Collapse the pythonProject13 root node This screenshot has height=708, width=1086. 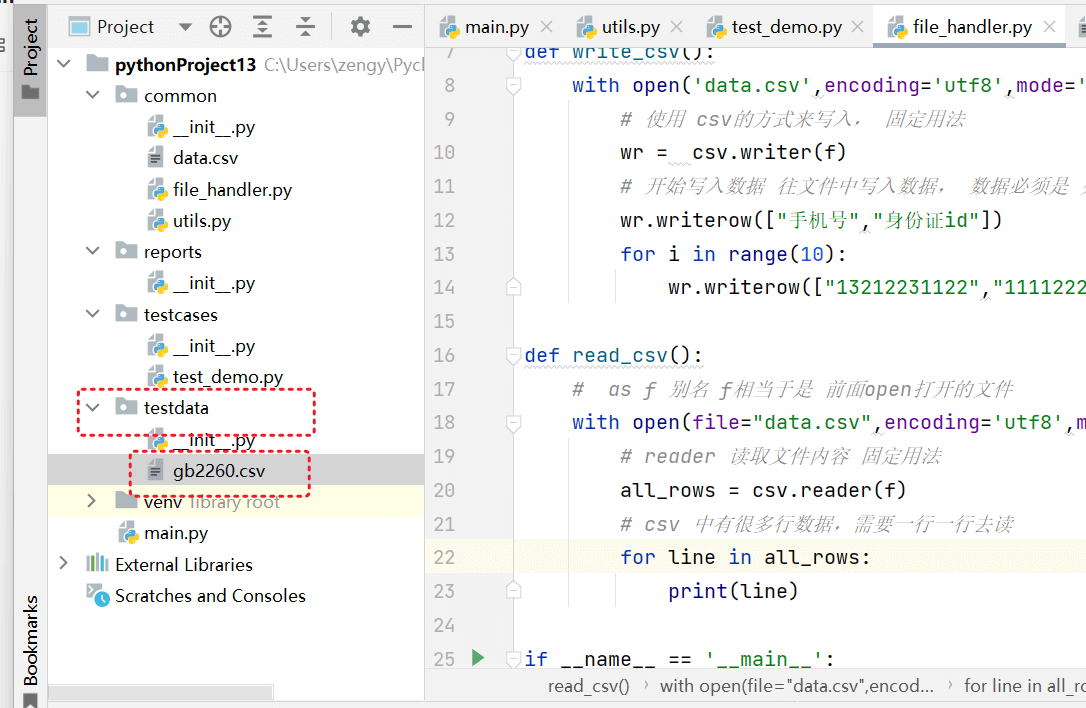pyautogui.click(x=64, y=64)
